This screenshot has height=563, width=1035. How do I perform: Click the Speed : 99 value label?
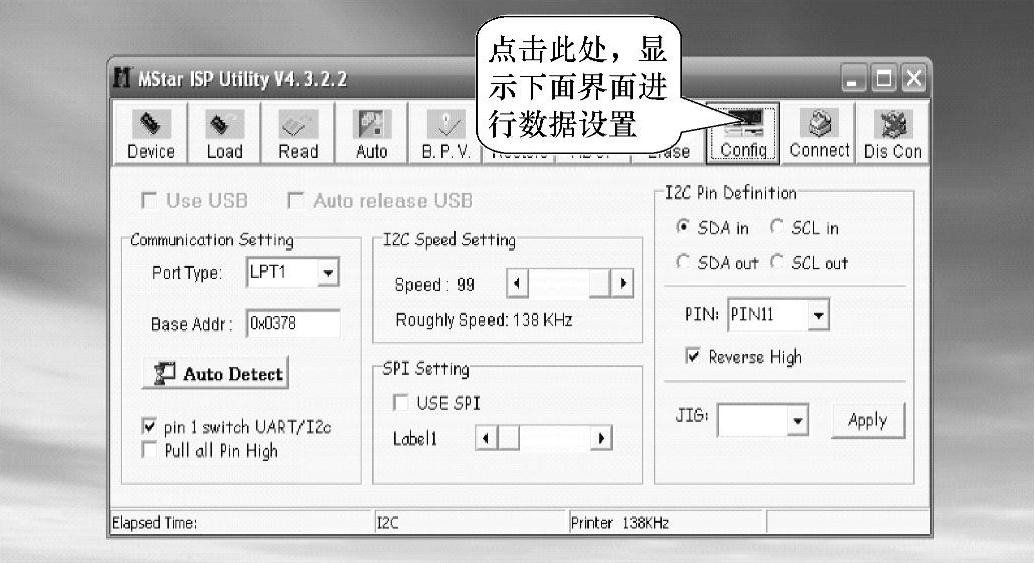tap(434, 284)
